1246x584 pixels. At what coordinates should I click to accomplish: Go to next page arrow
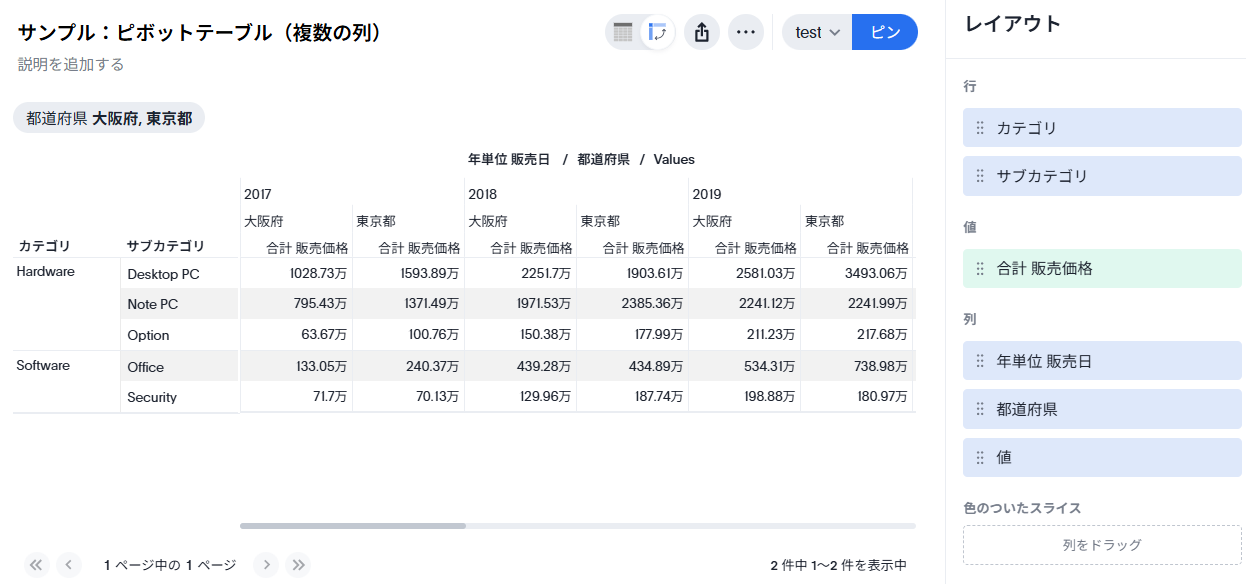(x=266, y=565)
